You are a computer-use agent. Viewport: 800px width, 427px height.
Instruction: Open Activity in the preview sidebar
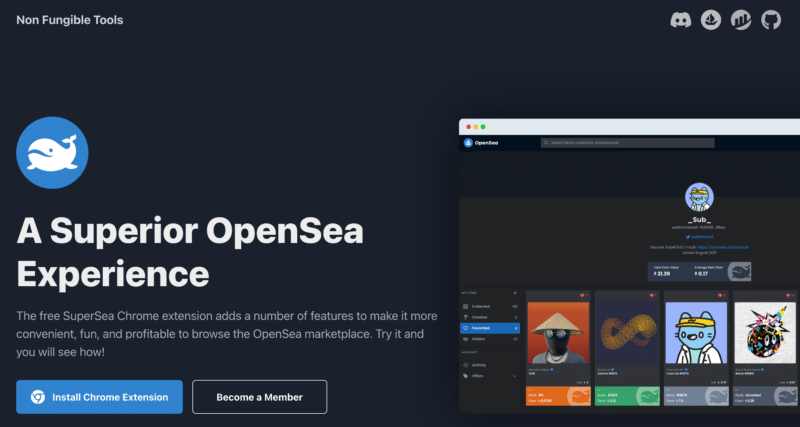pos(490,365)
